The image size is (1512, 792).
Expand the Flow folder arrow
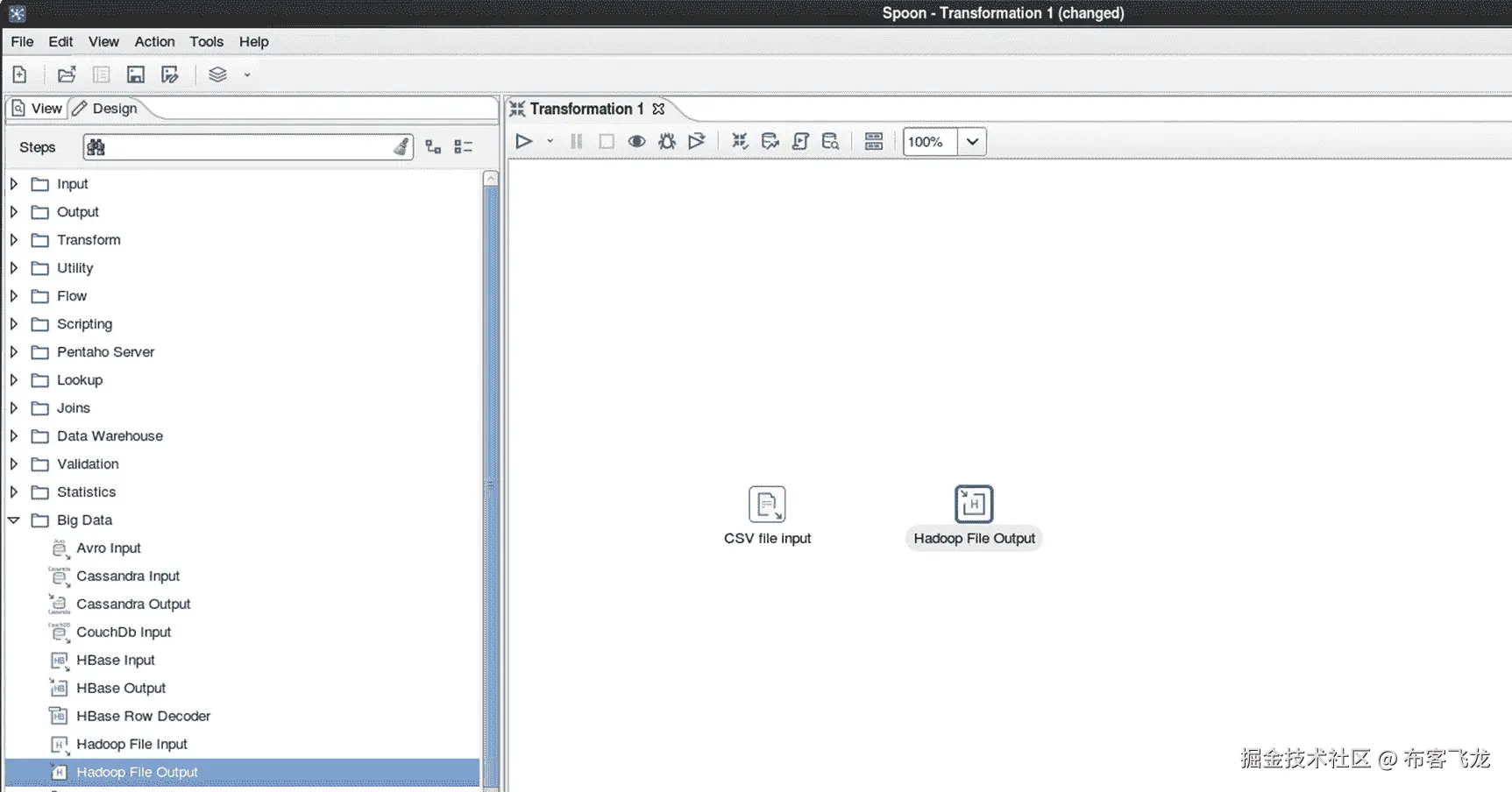(14, 296)
